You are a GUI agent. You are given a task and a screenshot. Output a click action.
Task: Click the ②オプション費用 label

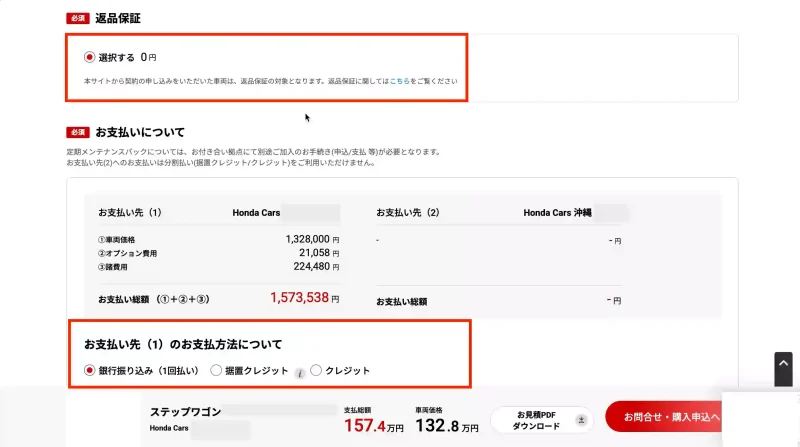coord(128,254)
